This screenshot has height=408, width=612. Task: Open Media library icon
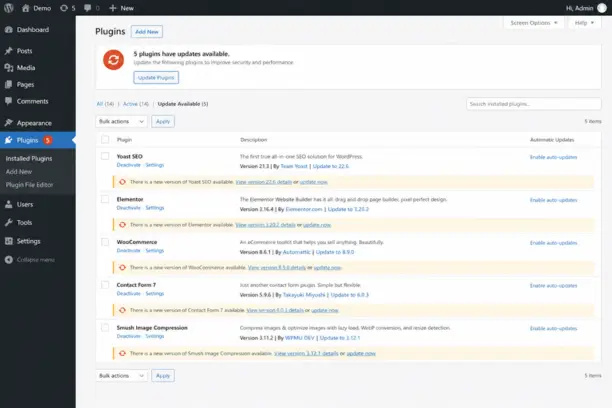tap(9, 68)
